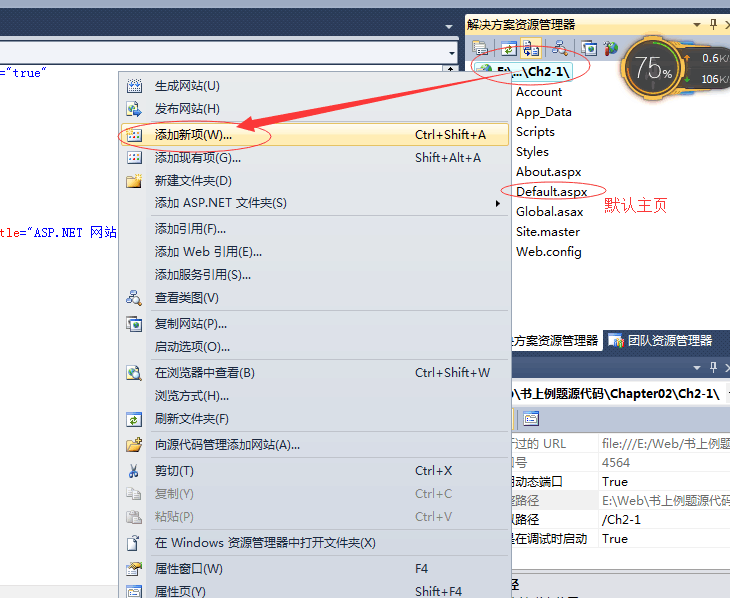This screenshot has height=598, width=730.
Task: Choose 添加新项(W)... in the context menu
Action: tap(315, 135)
